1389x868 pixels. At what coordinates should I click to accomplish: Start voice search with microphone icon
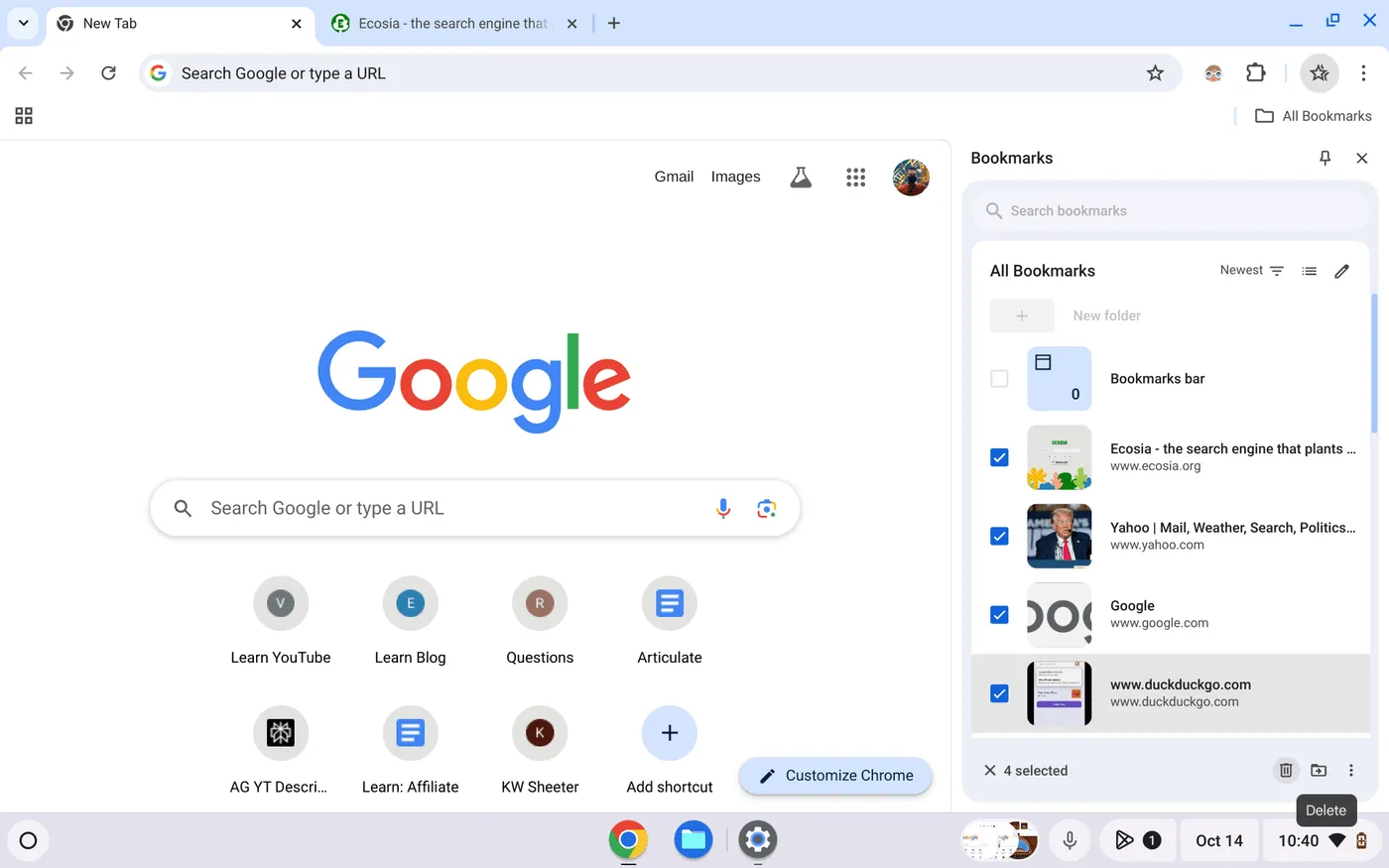(x=723, y=508)
